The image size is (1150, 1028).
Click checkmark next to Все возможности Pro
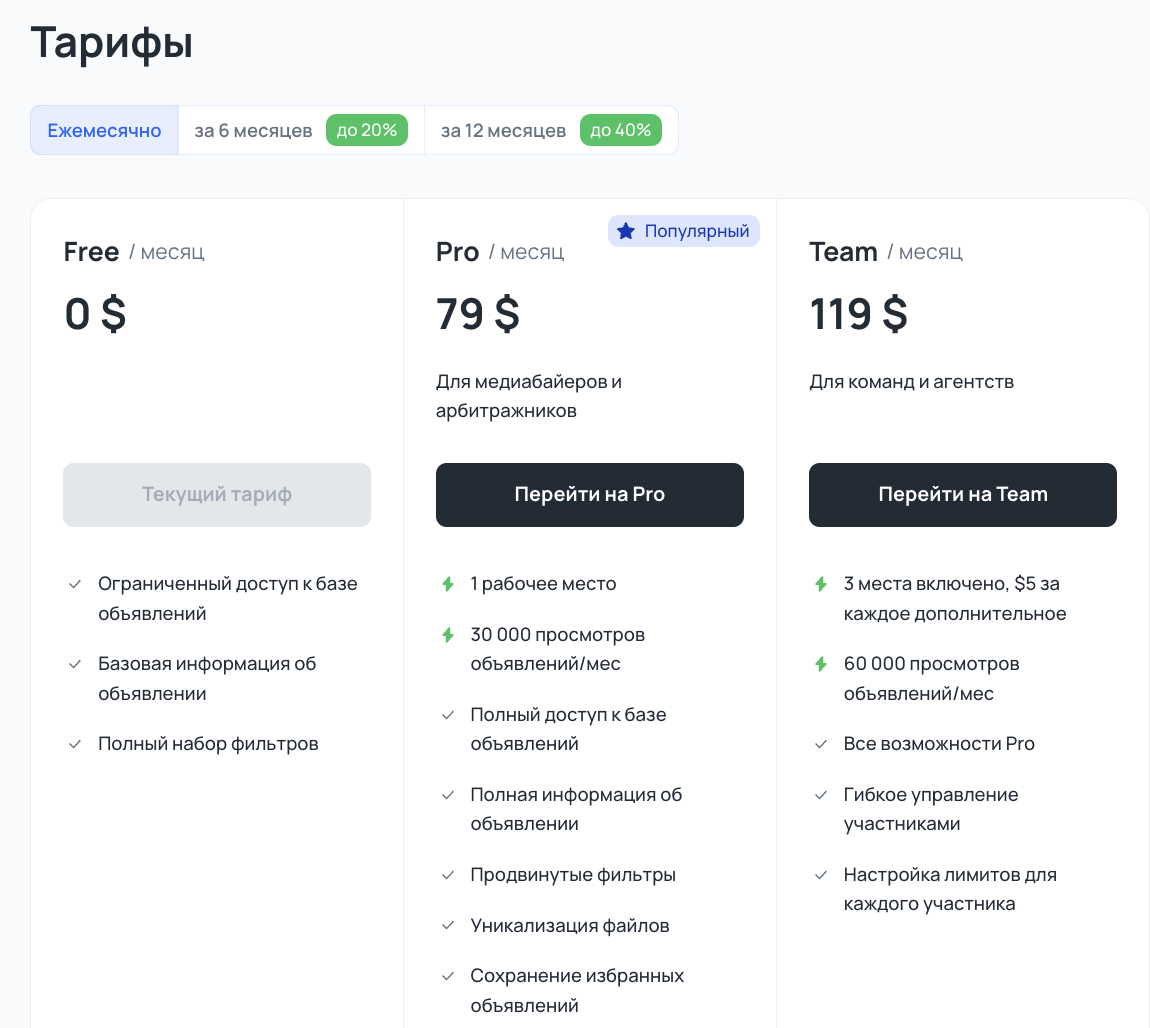pyautogui.click(x=821, y=744)
